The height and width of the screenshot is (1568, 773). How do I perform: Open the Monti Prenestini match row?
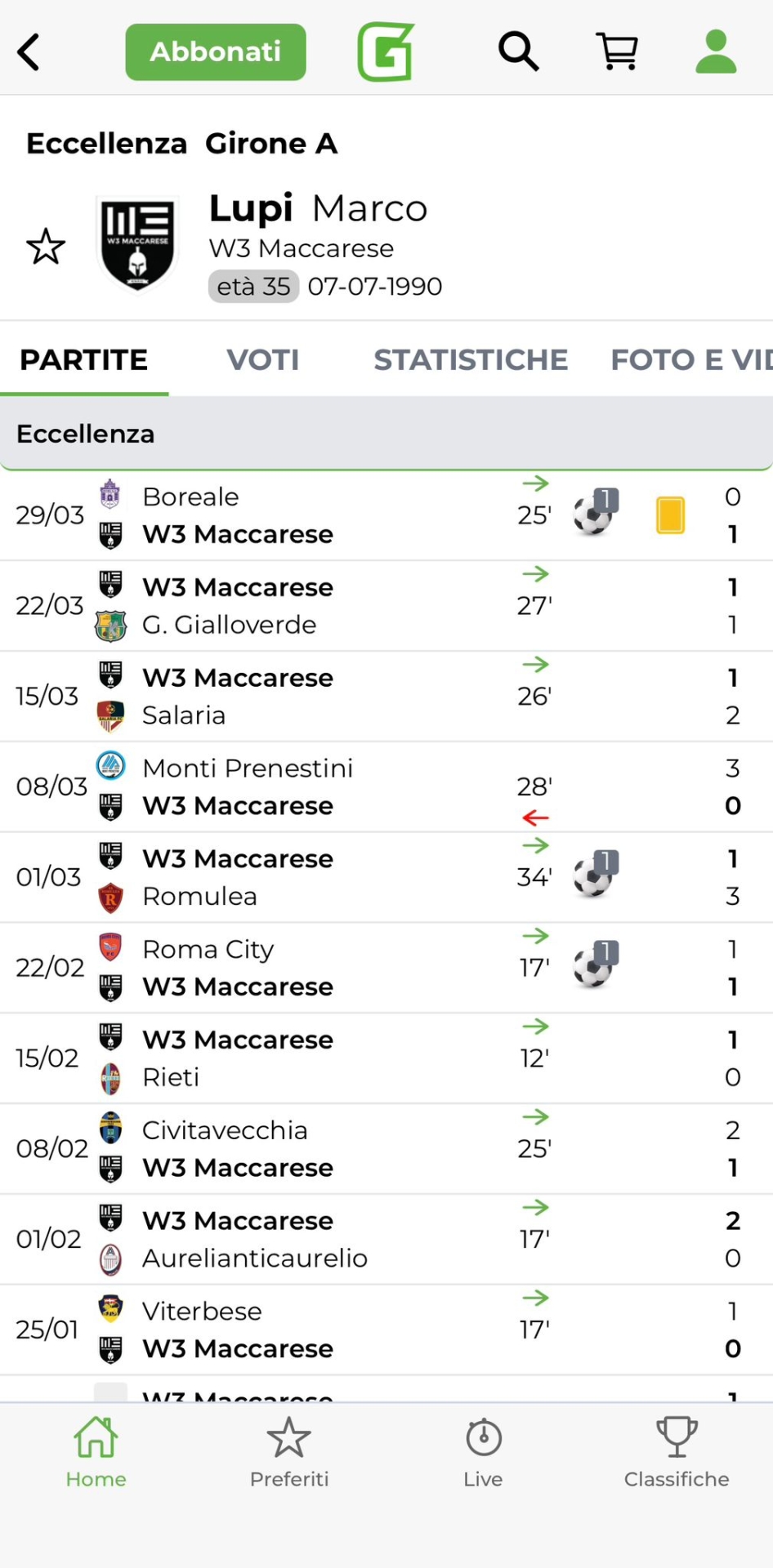327,787
